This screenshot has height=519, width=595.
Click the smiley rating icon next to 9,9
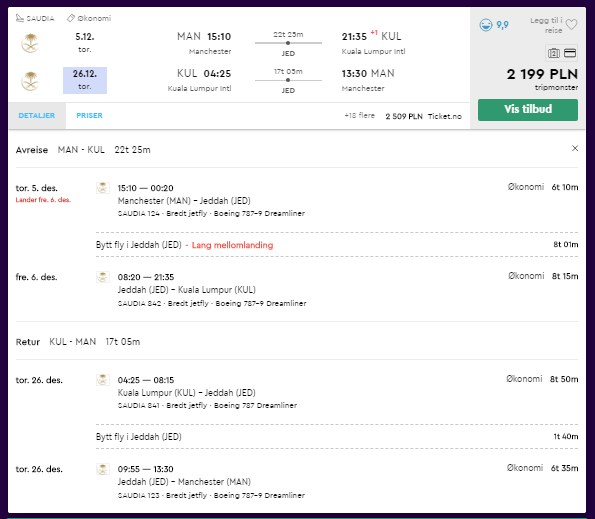pos(486,25)
